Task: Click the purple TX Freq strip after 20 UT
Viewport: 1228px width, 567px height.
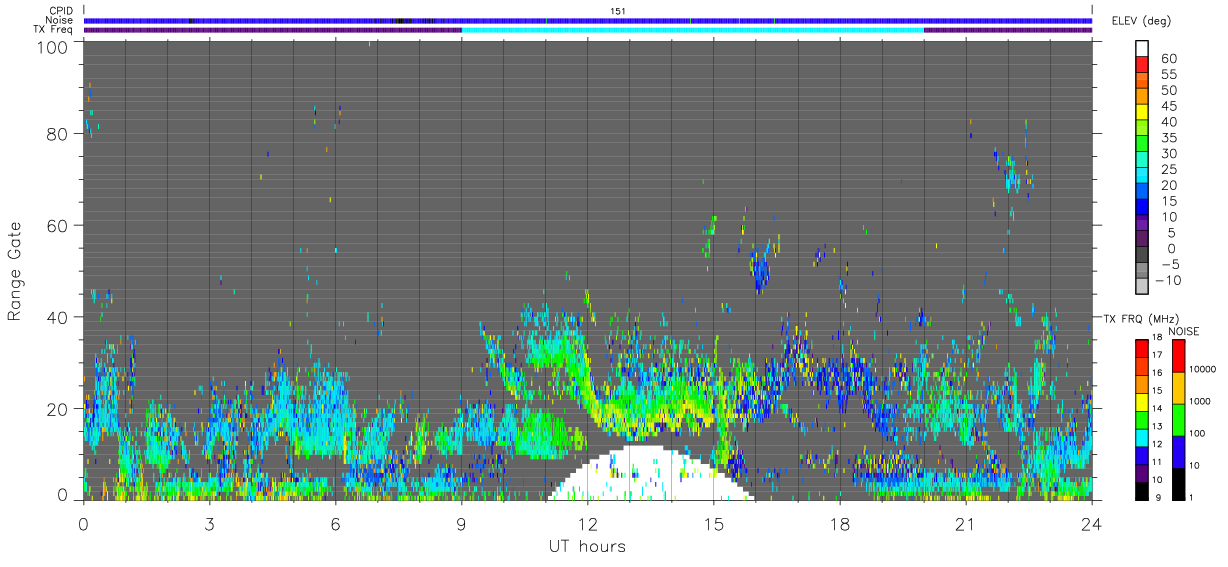Action: [1008, 30]
